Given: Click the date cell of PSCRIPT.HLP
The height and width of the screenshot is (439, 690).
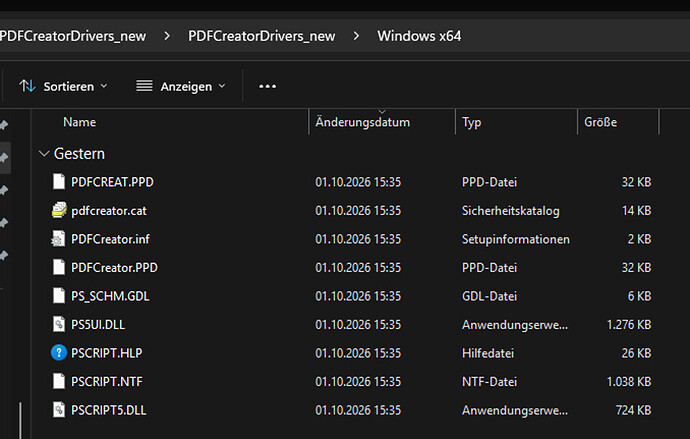Looking at the screenshot, I should tap(358, 353).
